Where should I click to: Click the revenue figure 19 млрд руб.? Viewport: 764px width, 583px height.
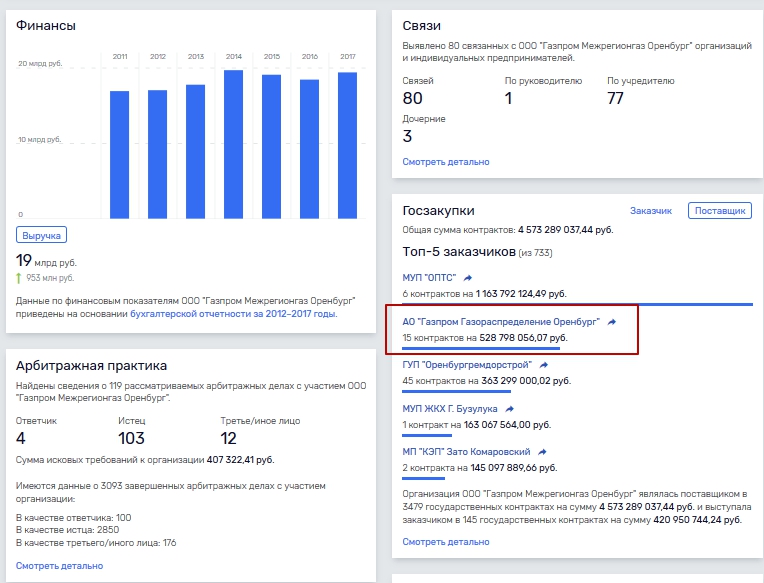coord(46,261)
